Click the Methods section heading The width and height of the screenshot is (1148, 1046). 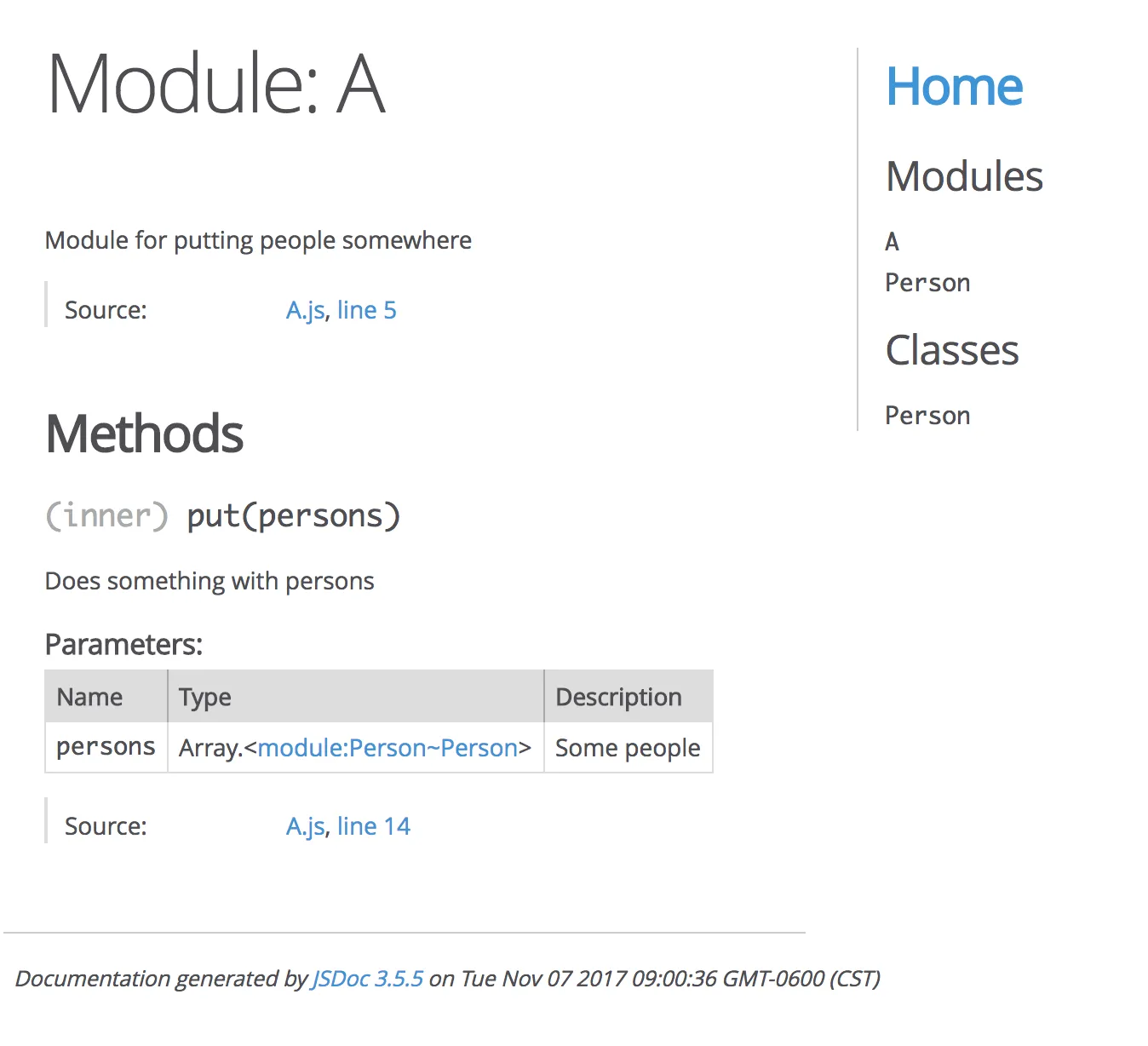(144, 434)
